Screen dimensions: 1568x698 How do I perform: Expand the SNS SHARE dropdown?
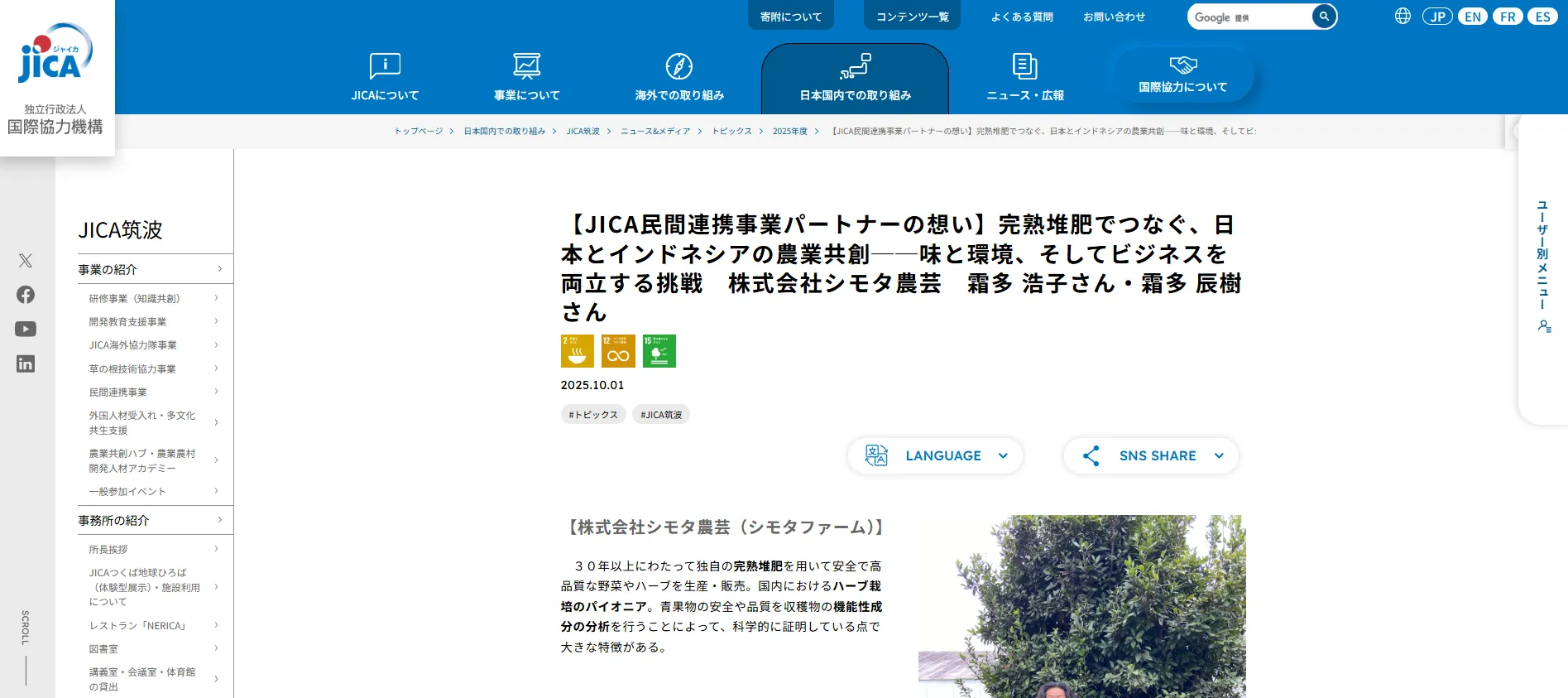(x=1152, y=456)
